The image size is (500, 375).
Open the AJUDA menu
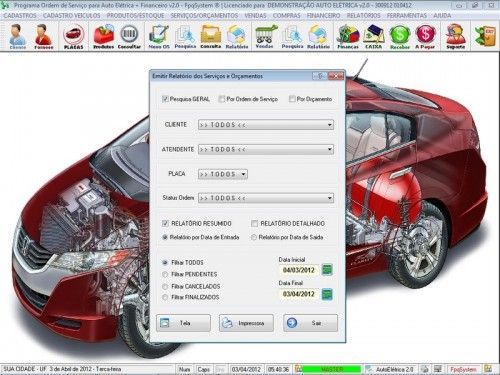coord(442,16)
